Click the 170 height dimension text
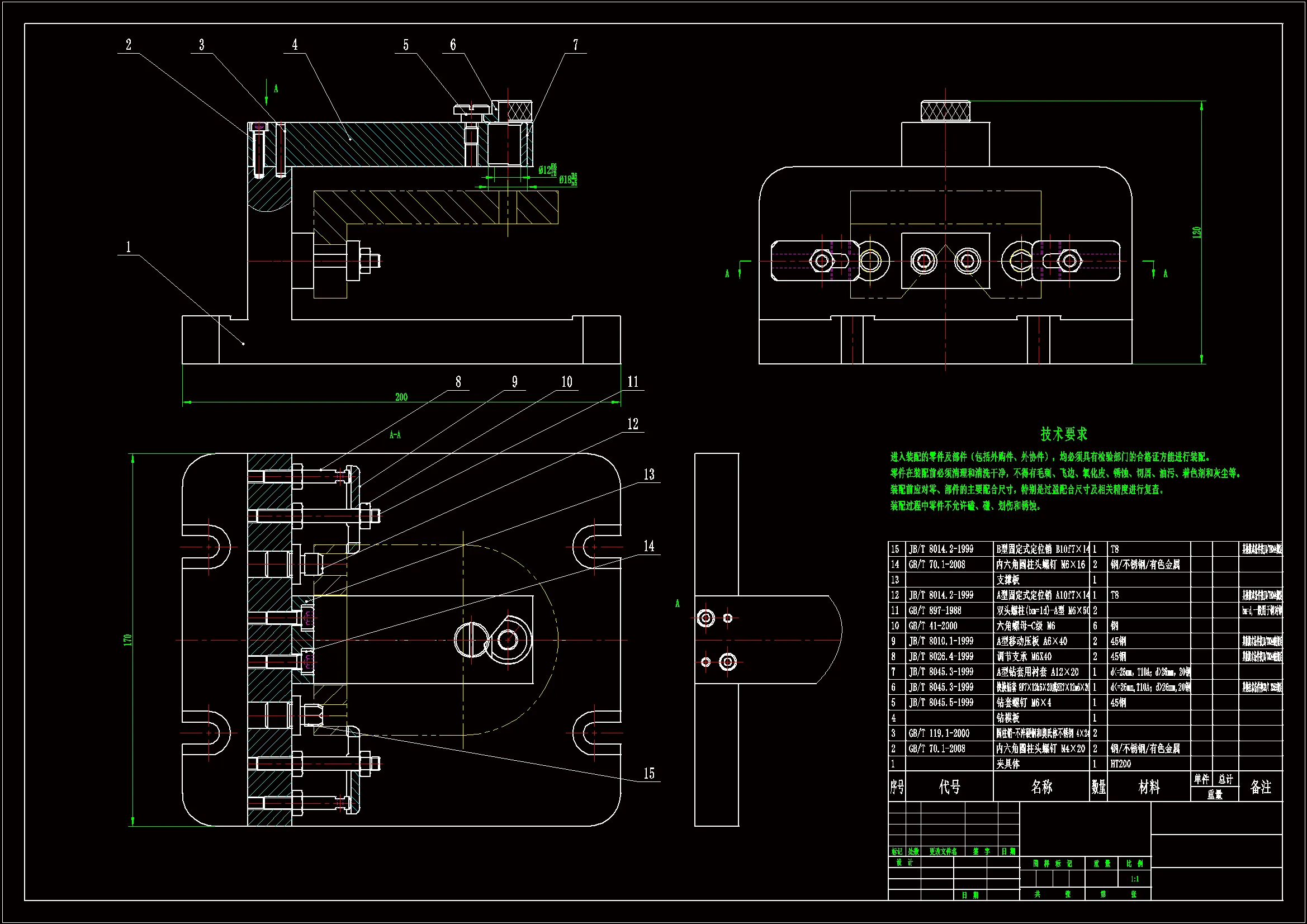The height and width of the screenshot is (924, 1307). pyautogui.click(x=128, y=639)
